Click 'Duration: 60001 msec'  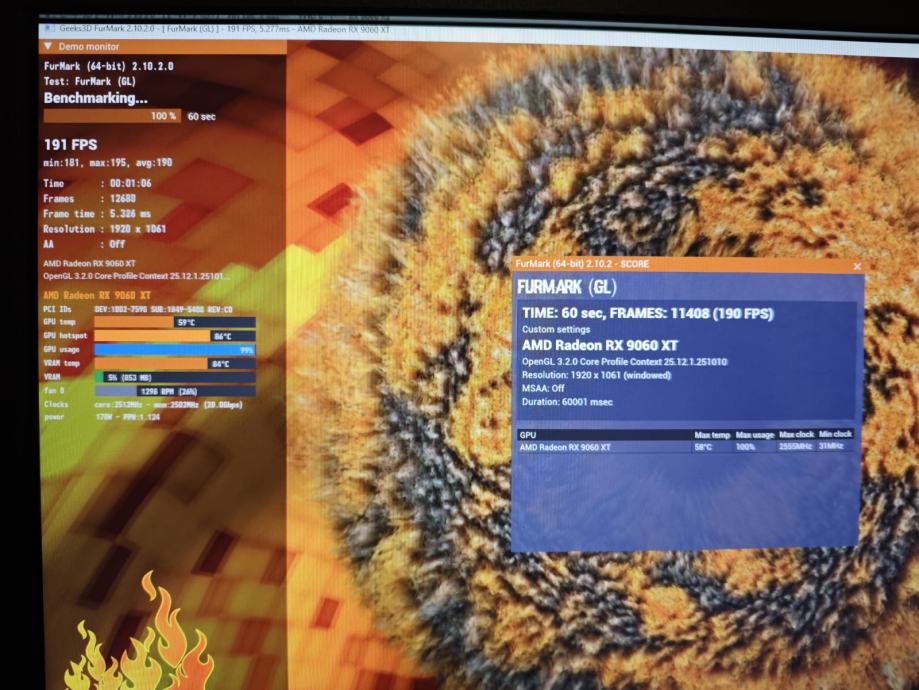pyautogui.click(x=567, y=402)
